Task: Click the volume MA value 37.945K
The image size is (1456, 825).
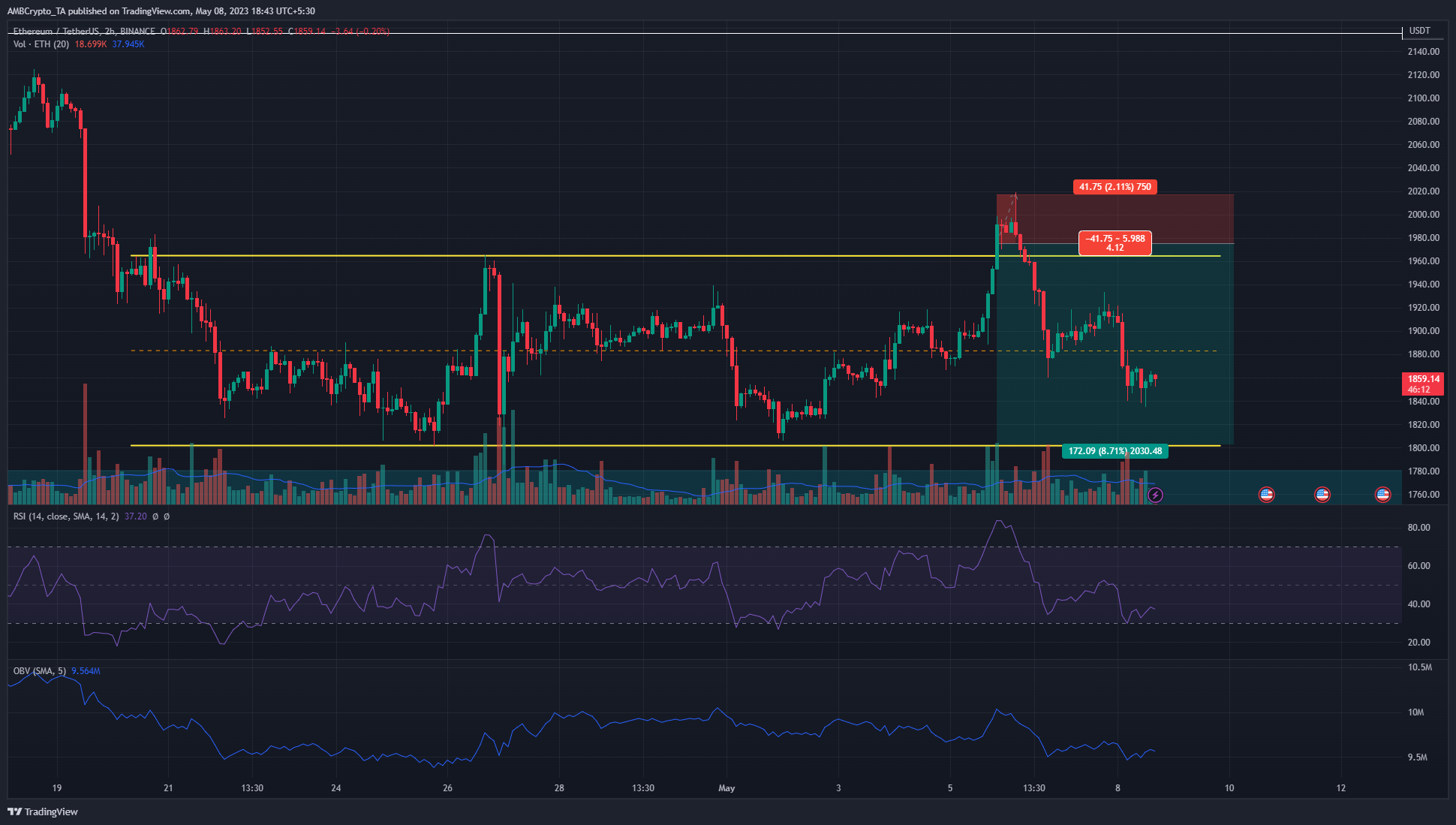Action: (128, 44)
